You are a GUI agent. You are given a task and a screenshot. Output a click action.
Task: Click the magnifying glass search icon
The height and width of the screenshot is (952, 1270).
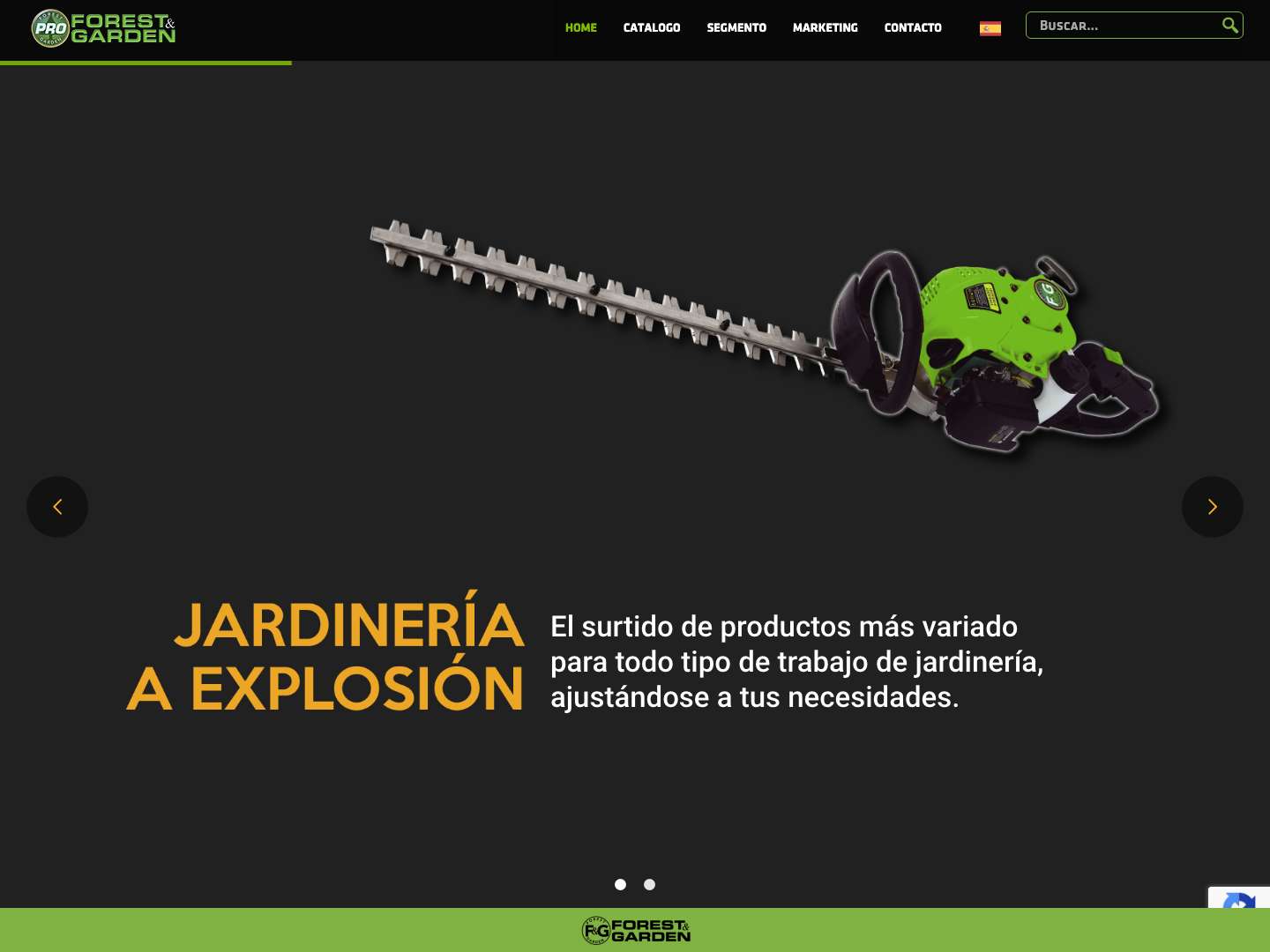click(x=1229, y=25)
